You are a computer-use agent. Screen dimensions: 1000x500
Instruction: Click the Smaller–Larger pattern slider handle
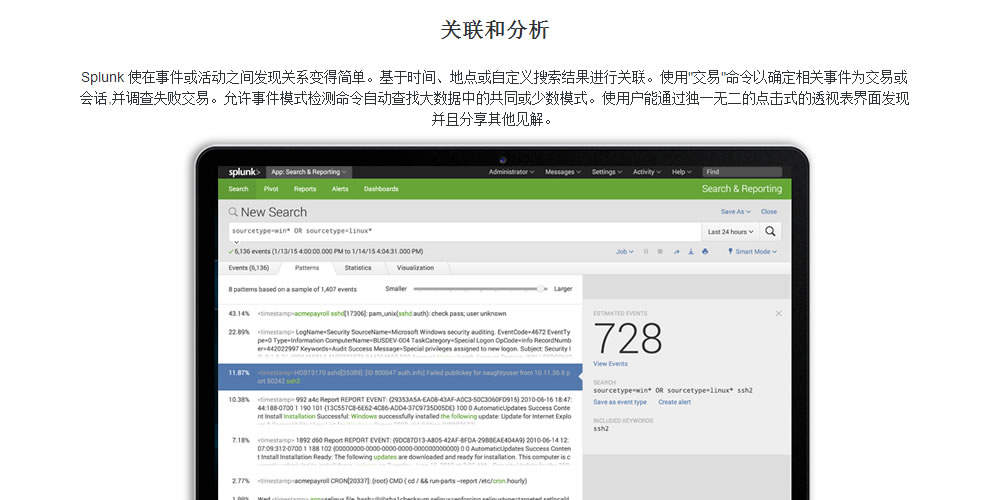click(541, 289)
